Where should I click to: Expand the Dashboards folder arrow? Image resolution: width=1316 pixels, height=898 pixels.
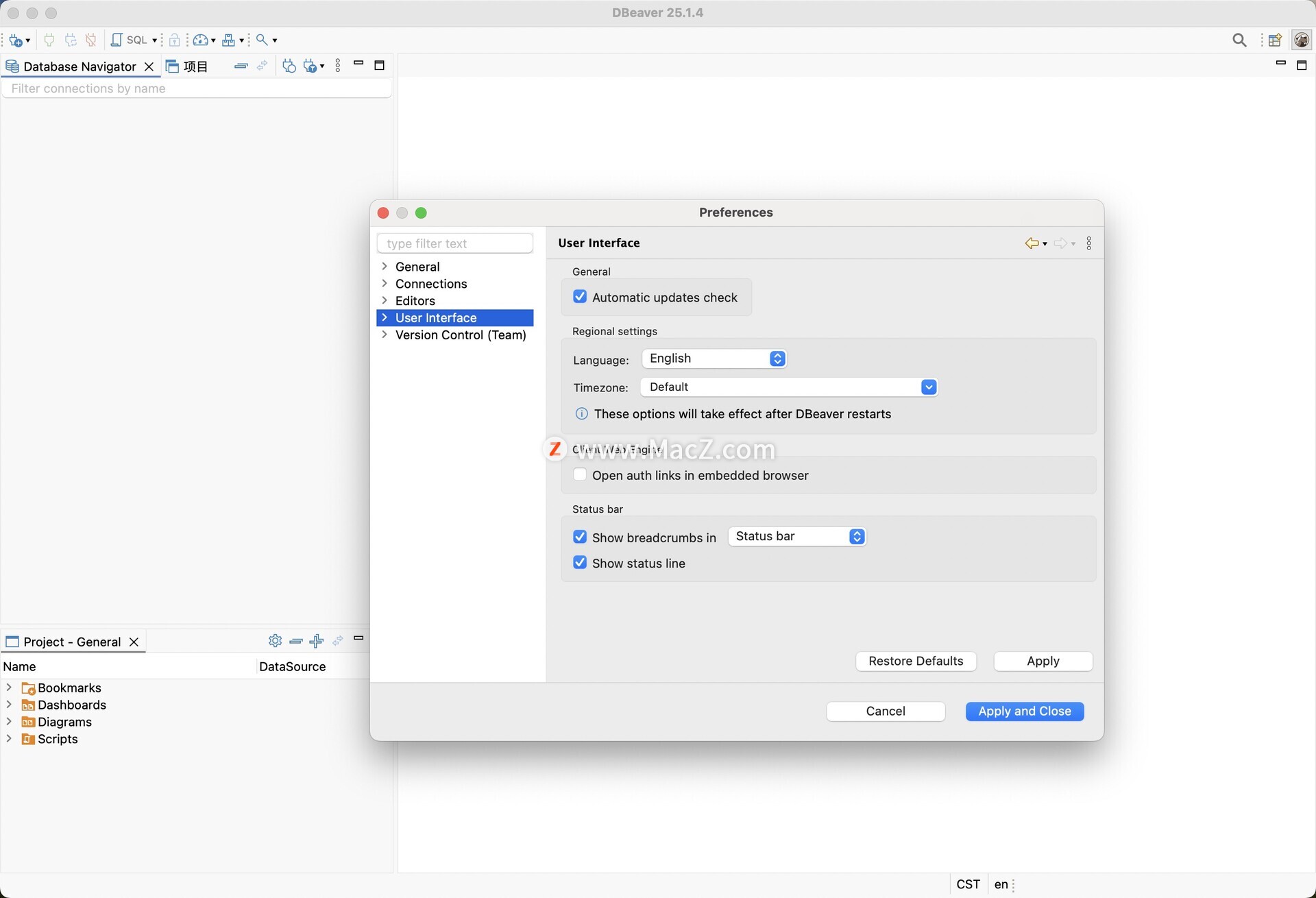pyautogui.click(x=9, y=704)
